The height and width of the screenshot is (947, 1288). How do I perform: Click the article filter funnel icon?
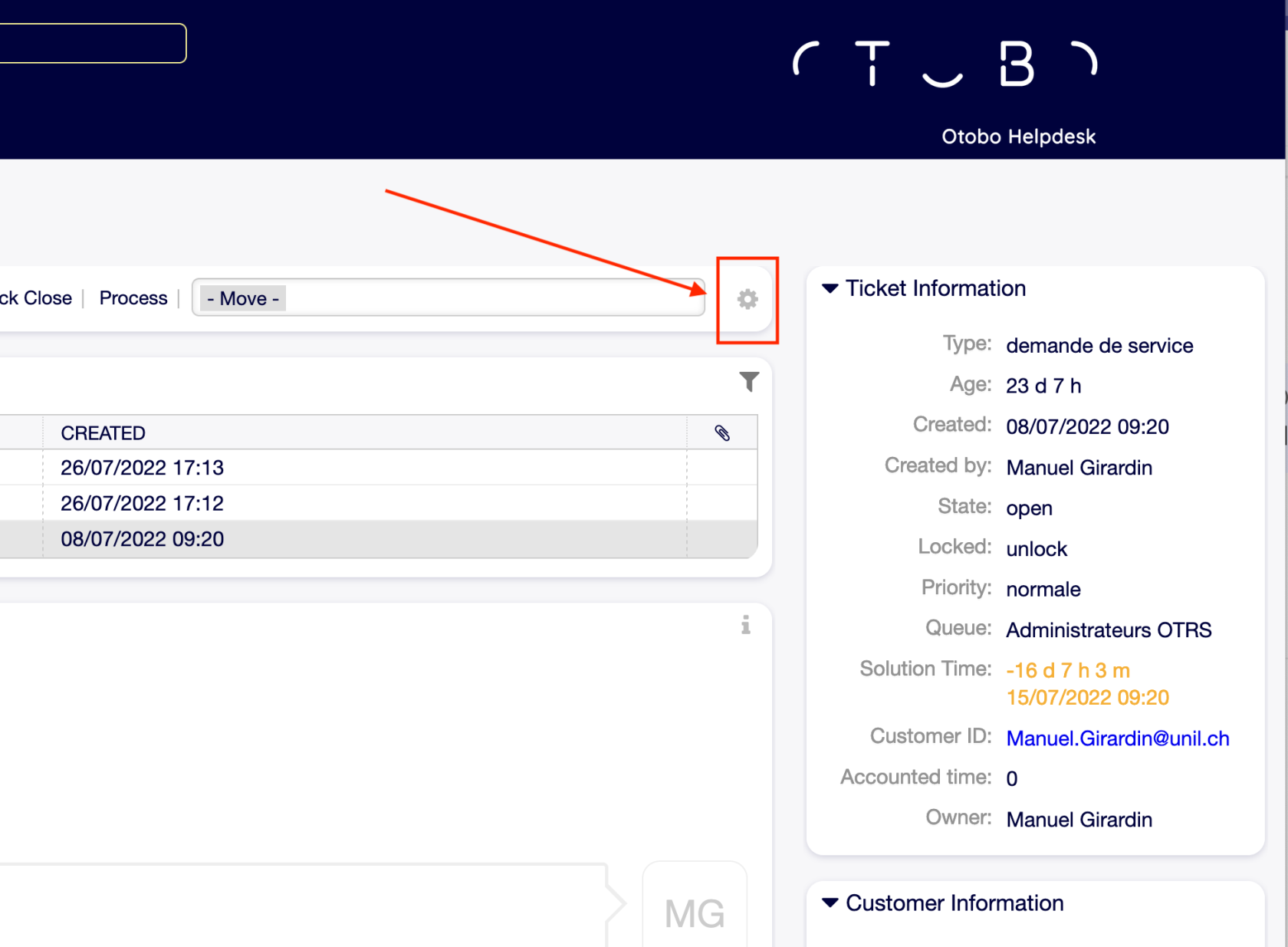[749, 381]
